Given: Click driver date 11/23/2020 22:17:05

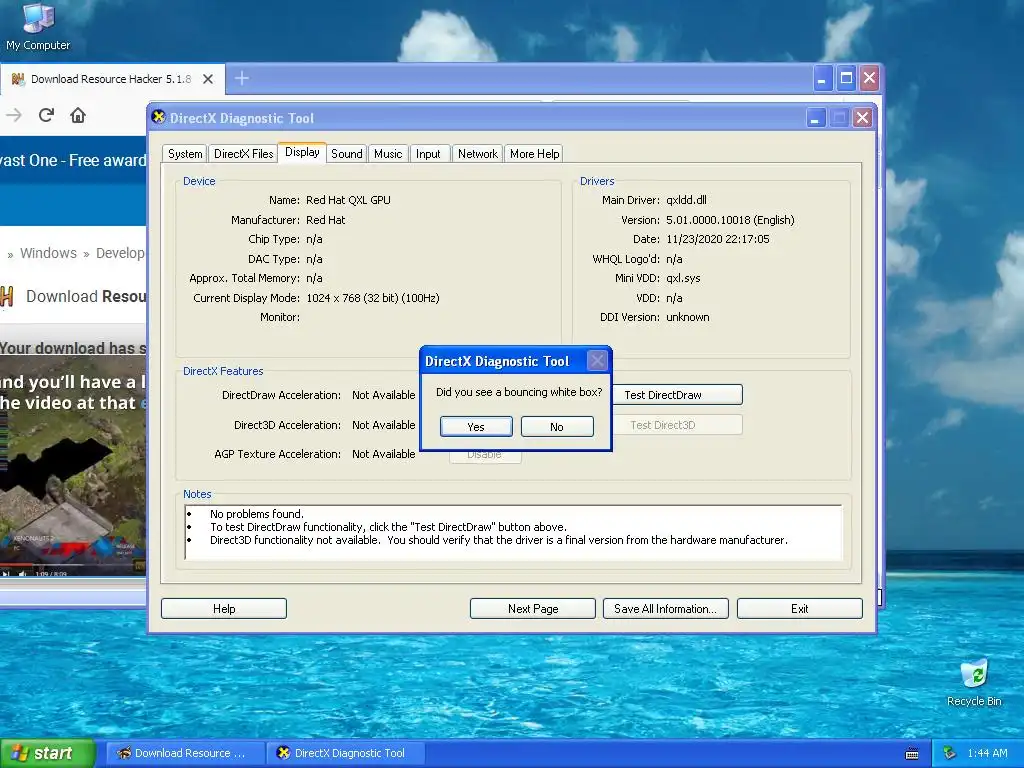Looking at the screenshot, I should [718, 239].
